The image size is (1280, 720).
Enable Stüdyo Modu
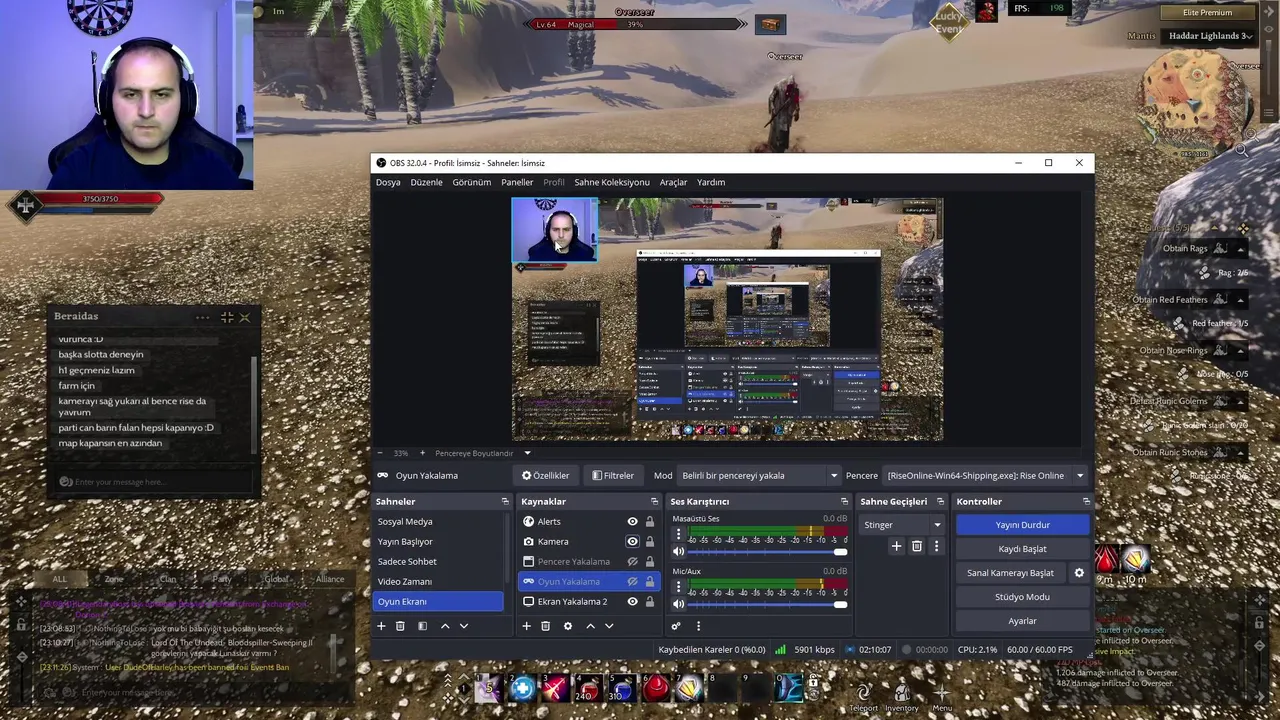pyautogui.click(x=1022, y=597)
